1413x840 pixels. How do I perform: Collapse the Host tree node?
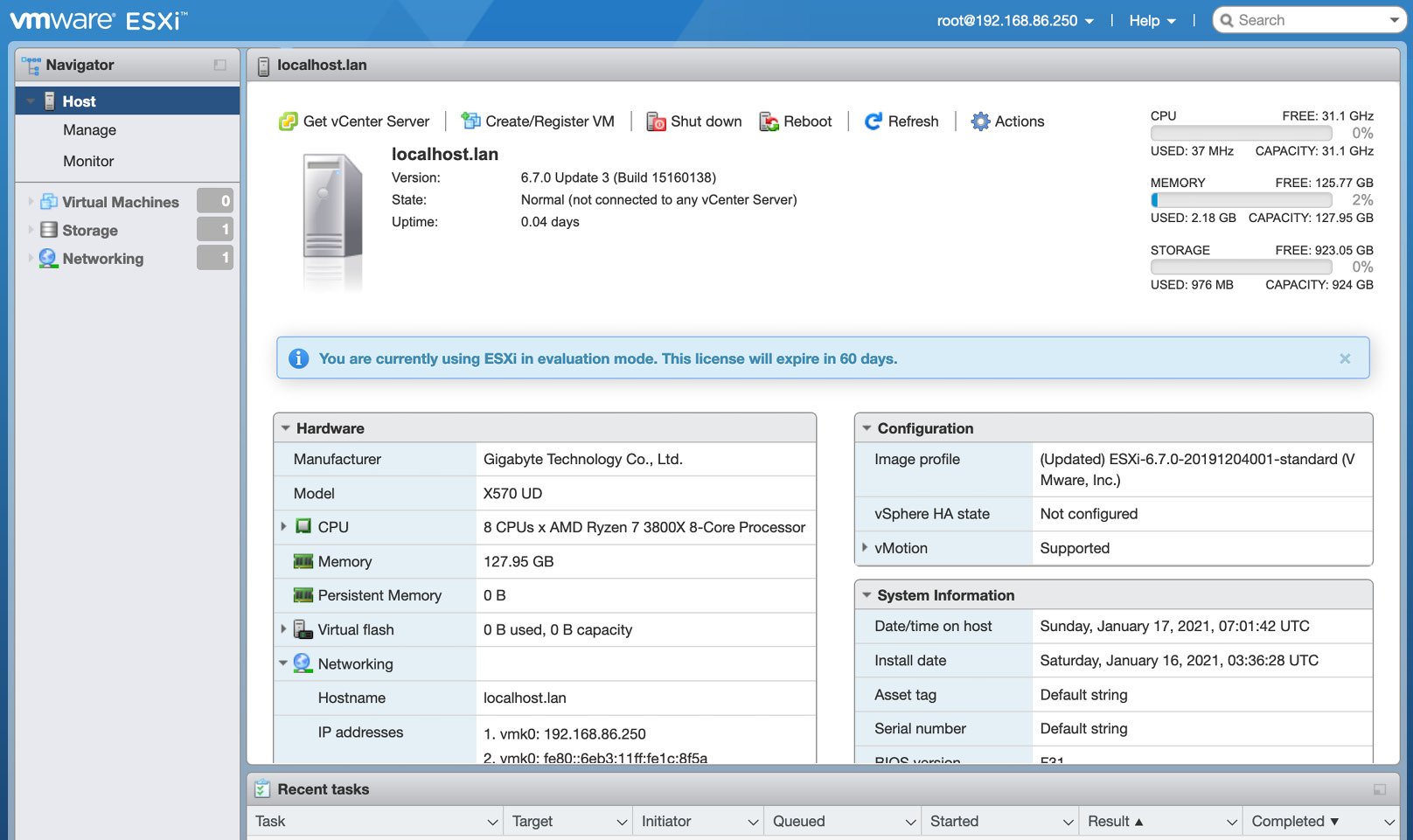click(31, 101)
